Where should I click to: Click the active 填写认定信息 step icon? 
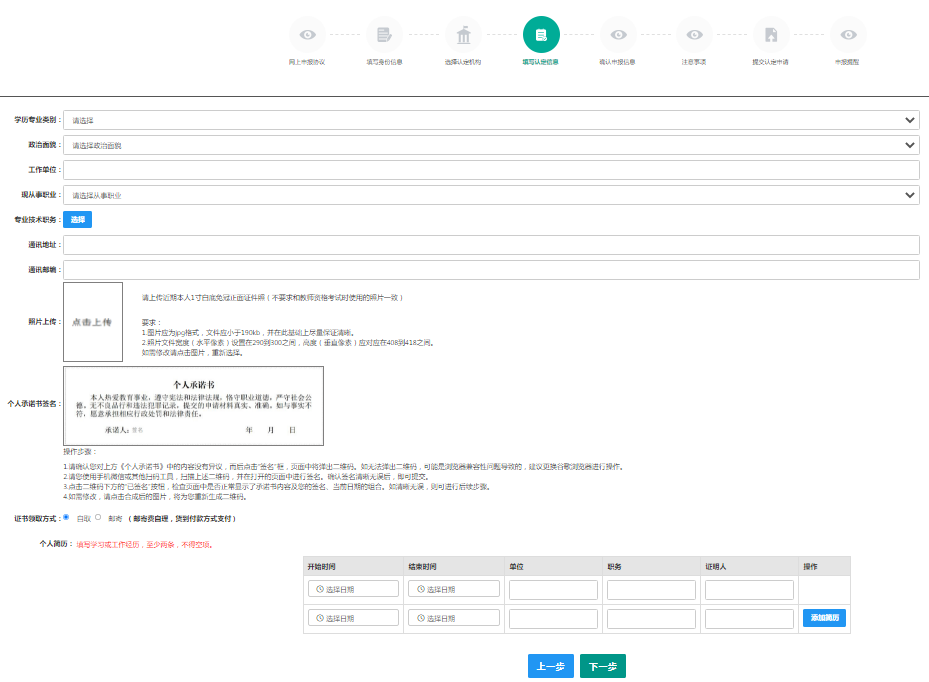[541, 35]
